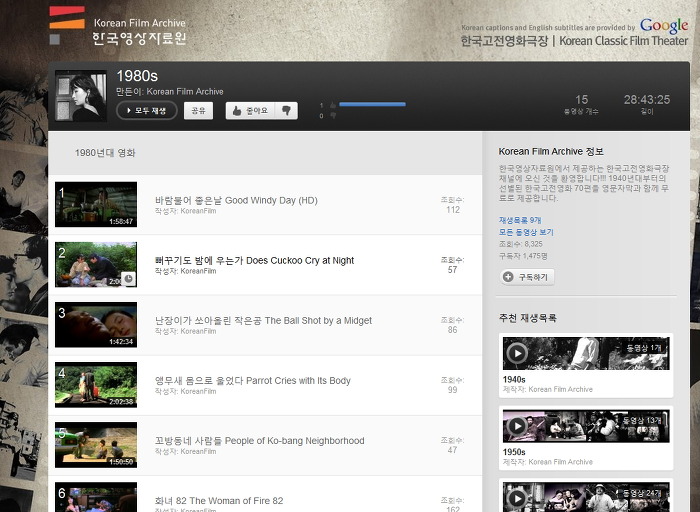
Task: Open Does Cuckoo Cry at Night title
Action: click(x=254, y=260)
